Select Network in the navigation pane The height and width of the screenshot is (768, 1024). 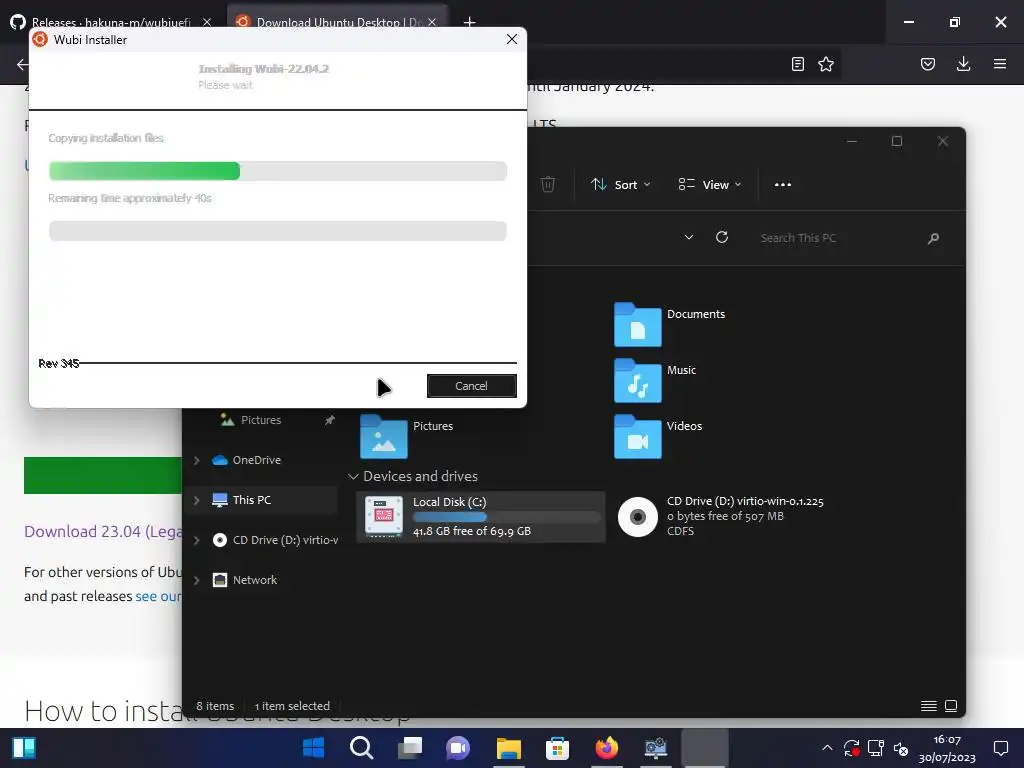point(255,580)
